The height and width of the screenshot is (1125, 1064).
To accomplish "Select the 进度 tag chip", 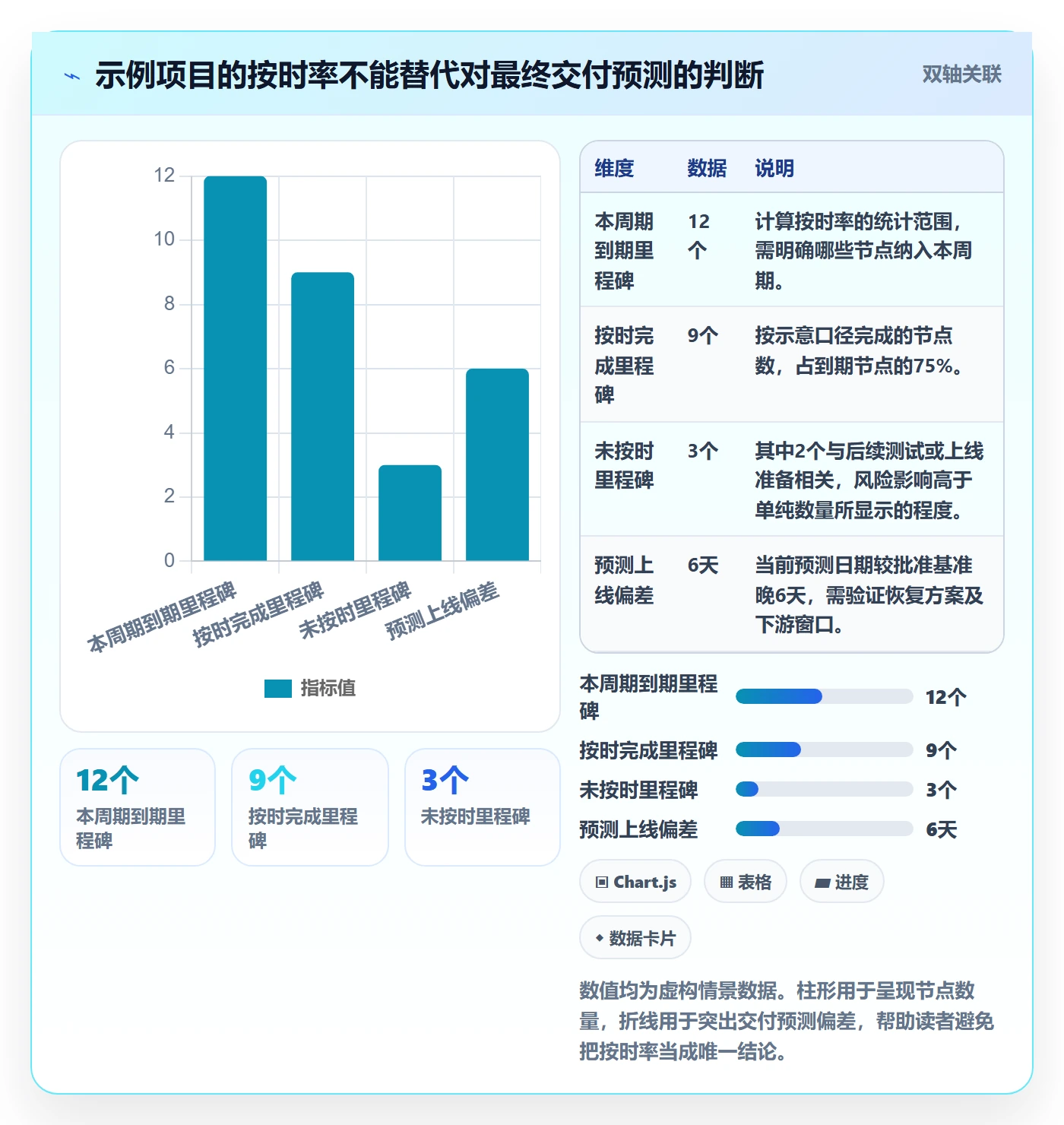I will pos(842,882).
